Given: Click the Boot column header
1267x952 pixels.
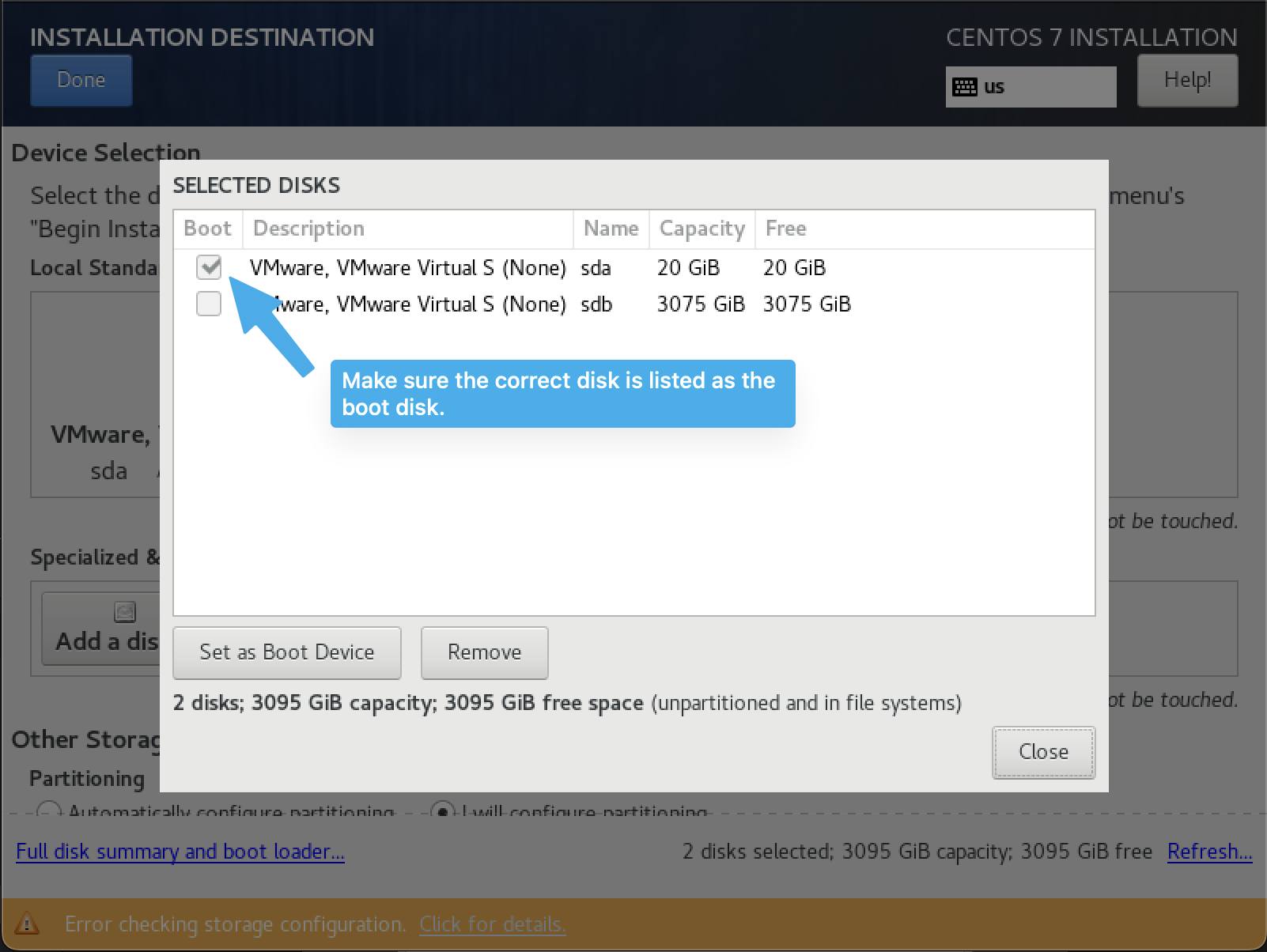Looking at the screenshot, I should (207, 229).
